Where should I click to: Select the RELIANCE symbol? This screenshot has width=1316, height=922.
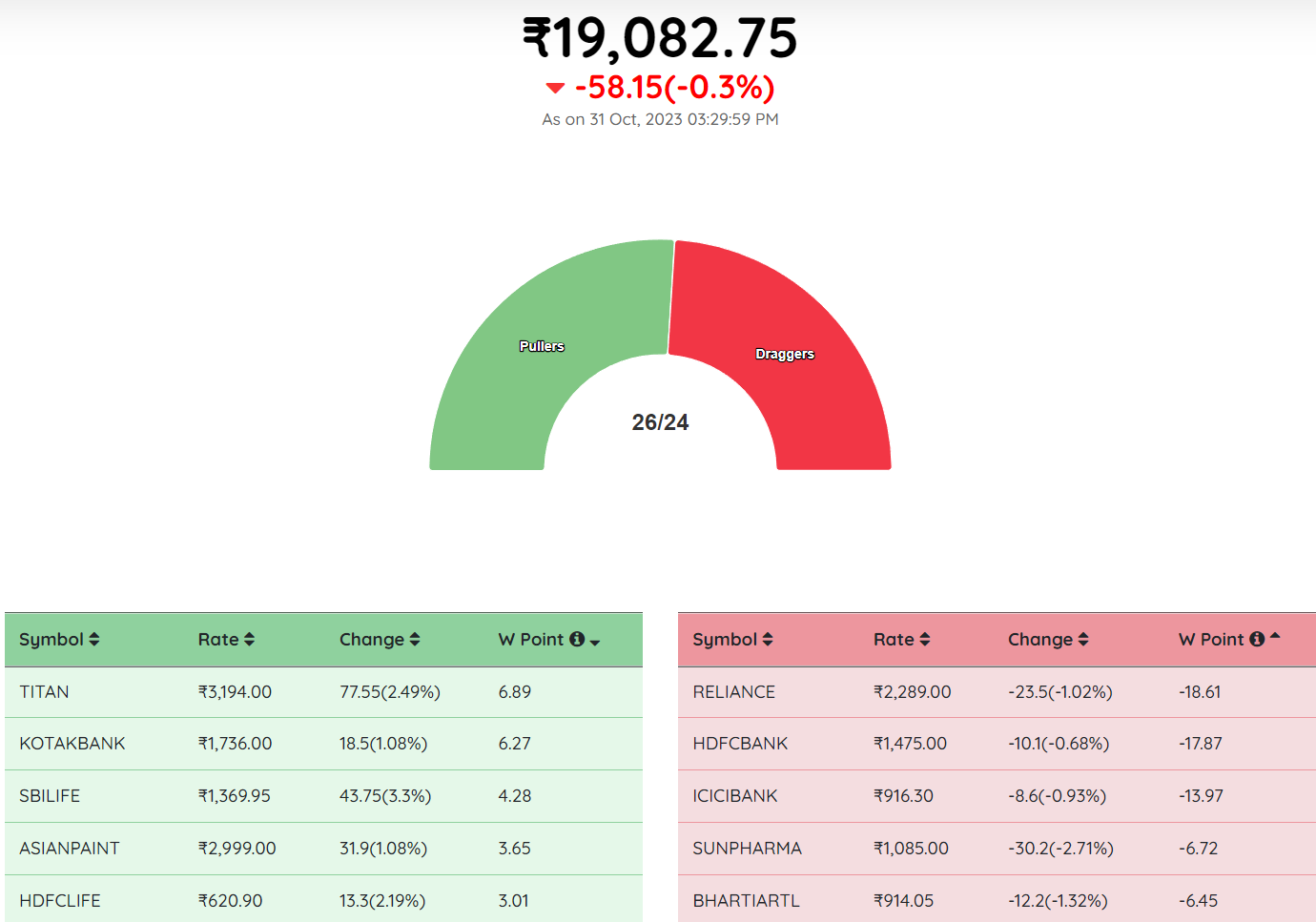(x=734, y=692)
